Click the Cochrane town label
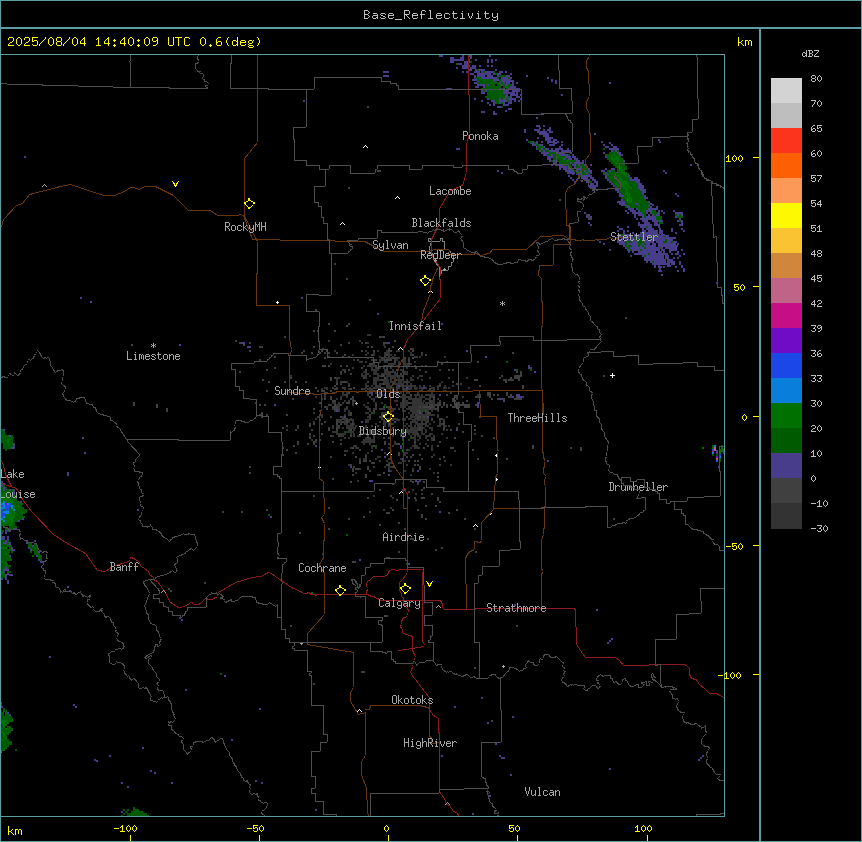 click(322, 568)
